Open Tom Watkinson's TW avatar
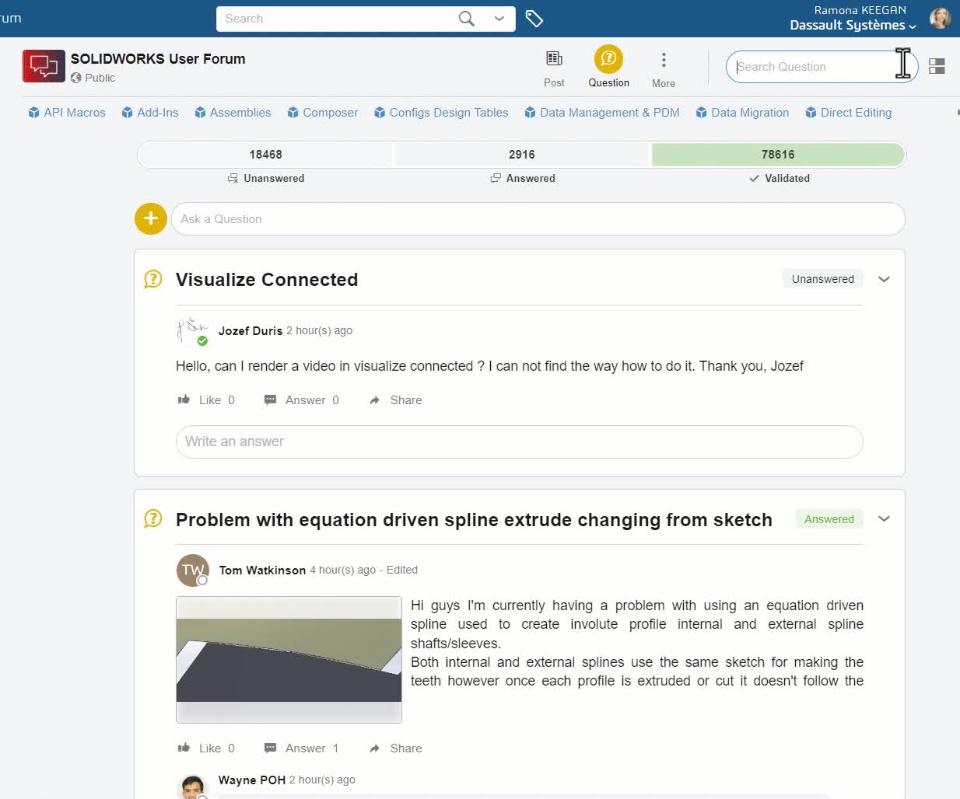 192,570
